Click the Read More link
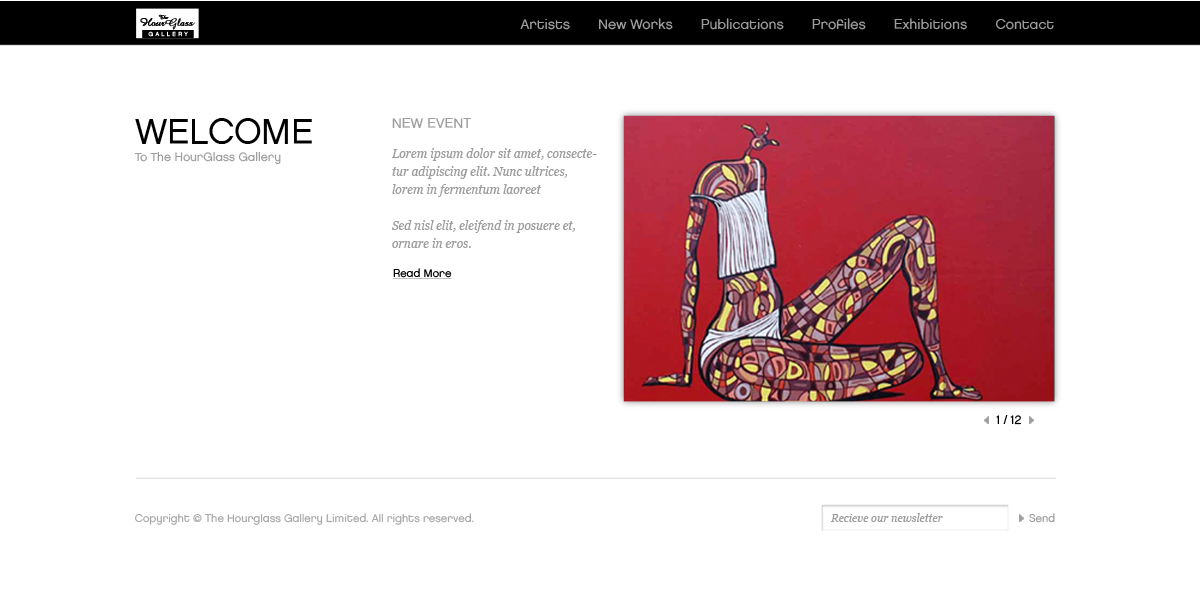The image size is (1200, 590). (x=421, y=272)
